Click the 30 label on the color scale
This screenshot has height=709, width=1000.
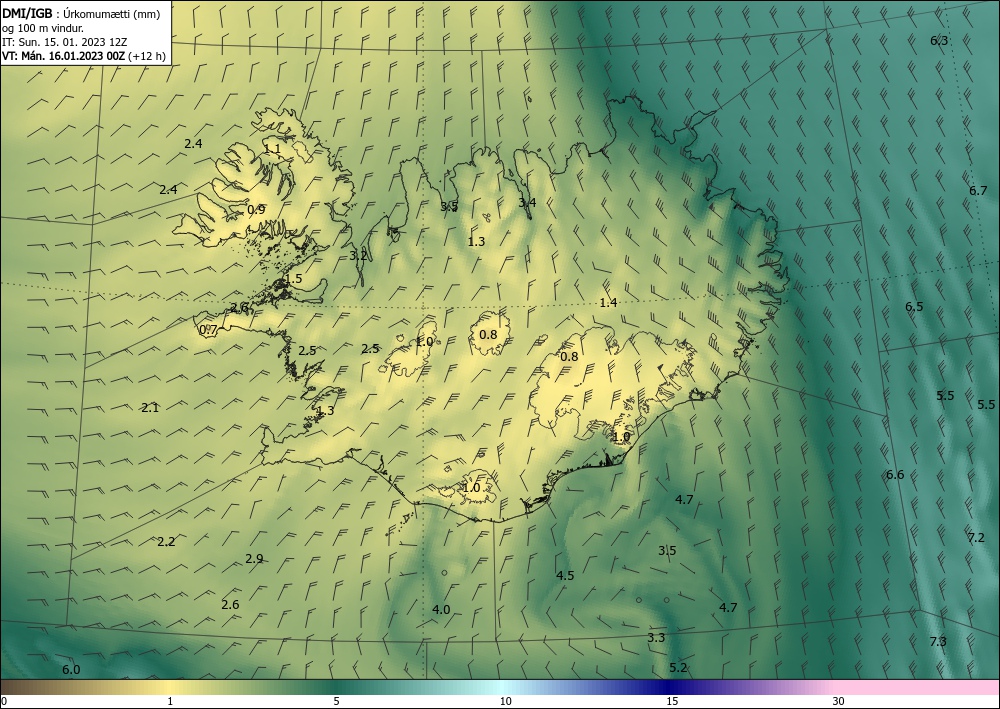[839, 702]
